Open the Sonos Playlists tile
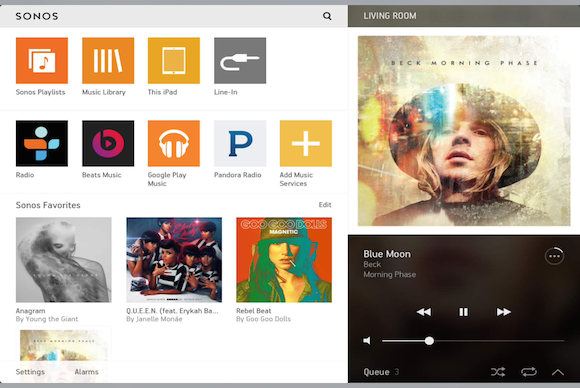The image size is (580, 388). 42,61
